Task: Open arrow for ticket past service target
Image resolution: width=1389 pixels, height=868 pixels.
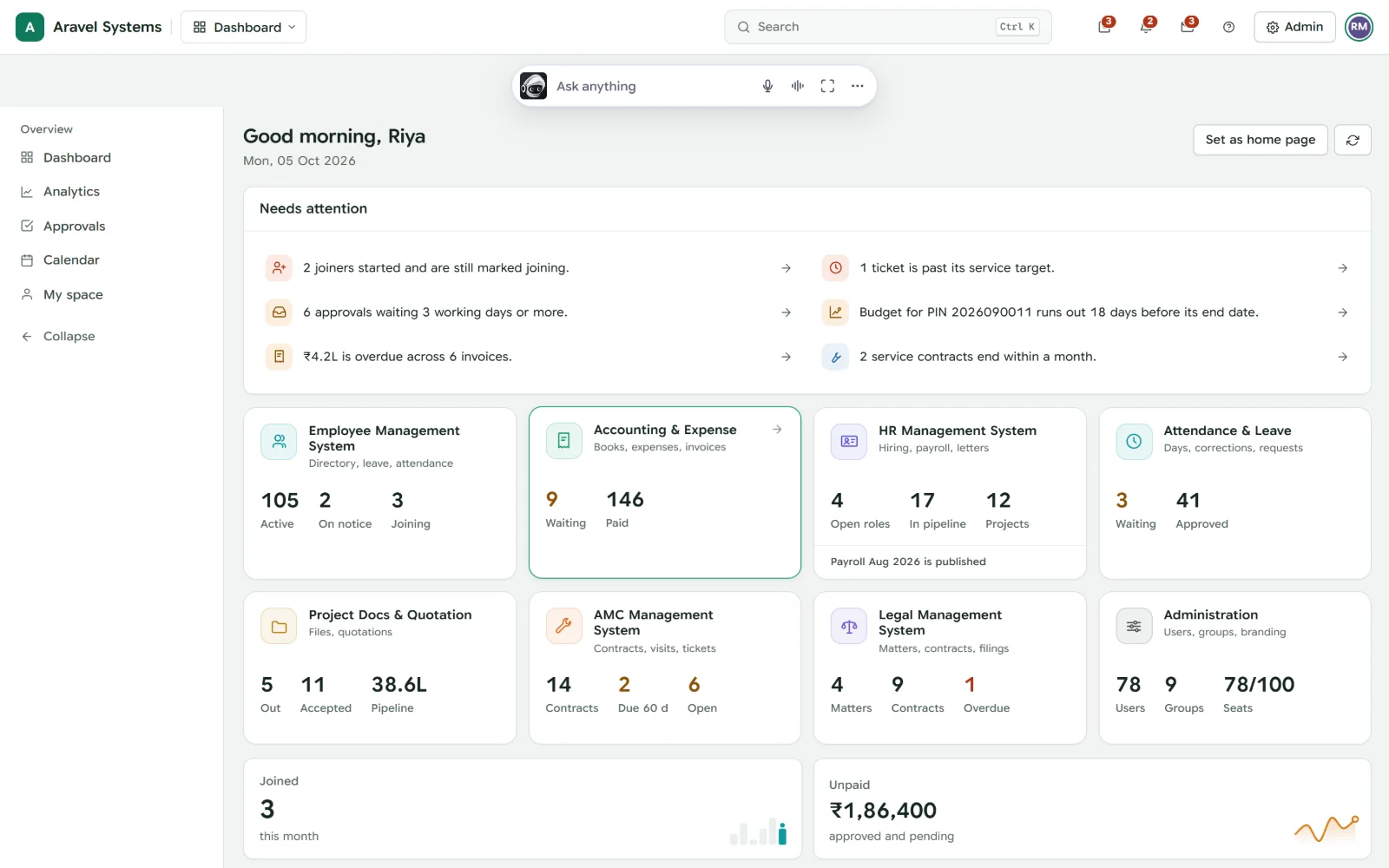Action: [1342, 268]
